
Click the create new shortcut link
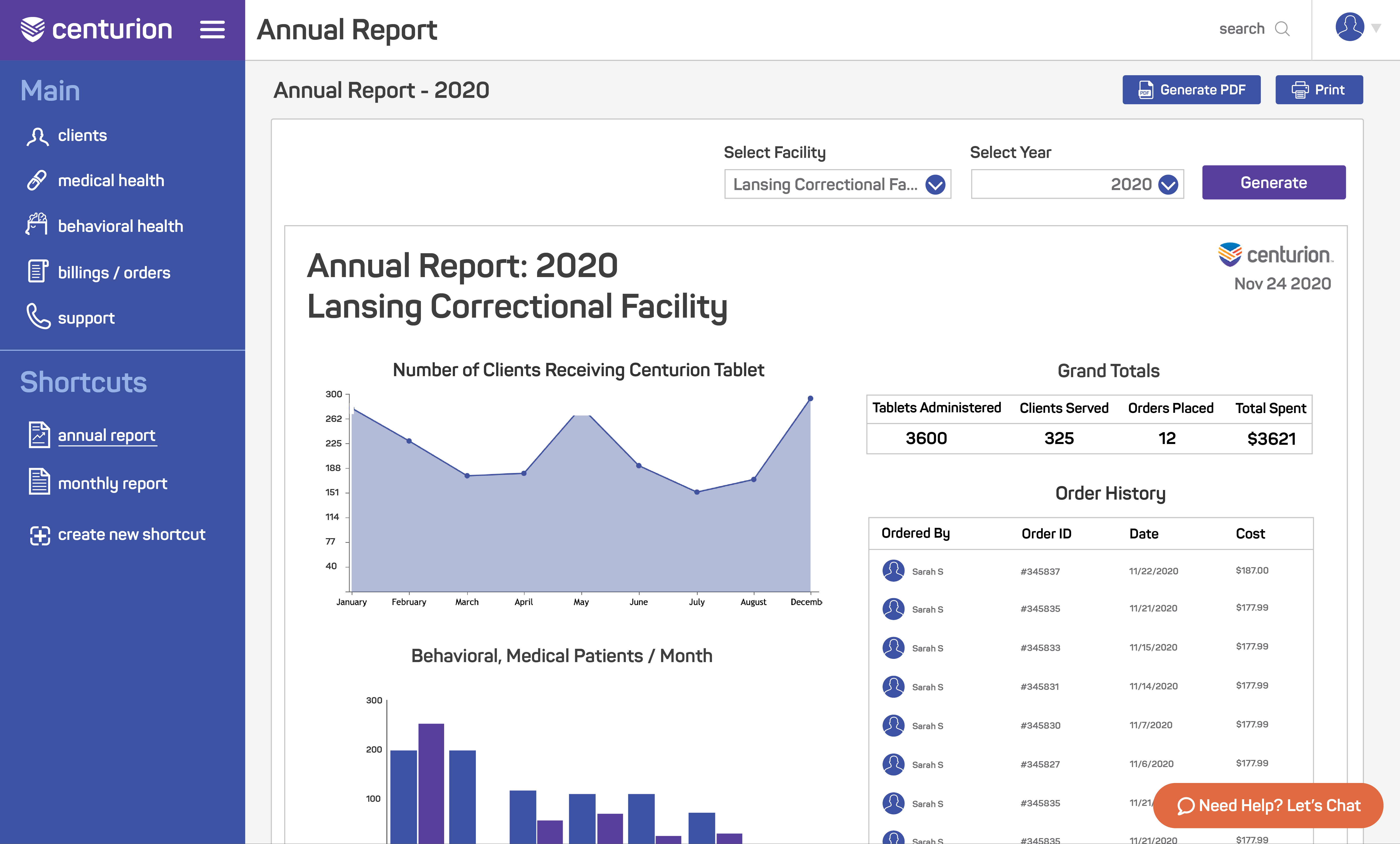point(132,535)
